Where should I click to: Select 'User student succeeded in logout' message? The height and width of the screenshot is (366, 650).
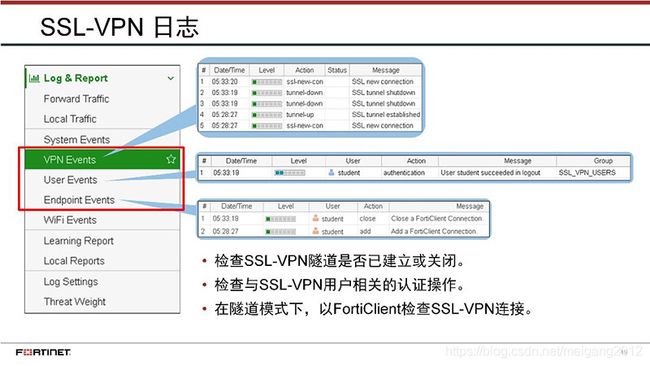click(x=490, y=172)
